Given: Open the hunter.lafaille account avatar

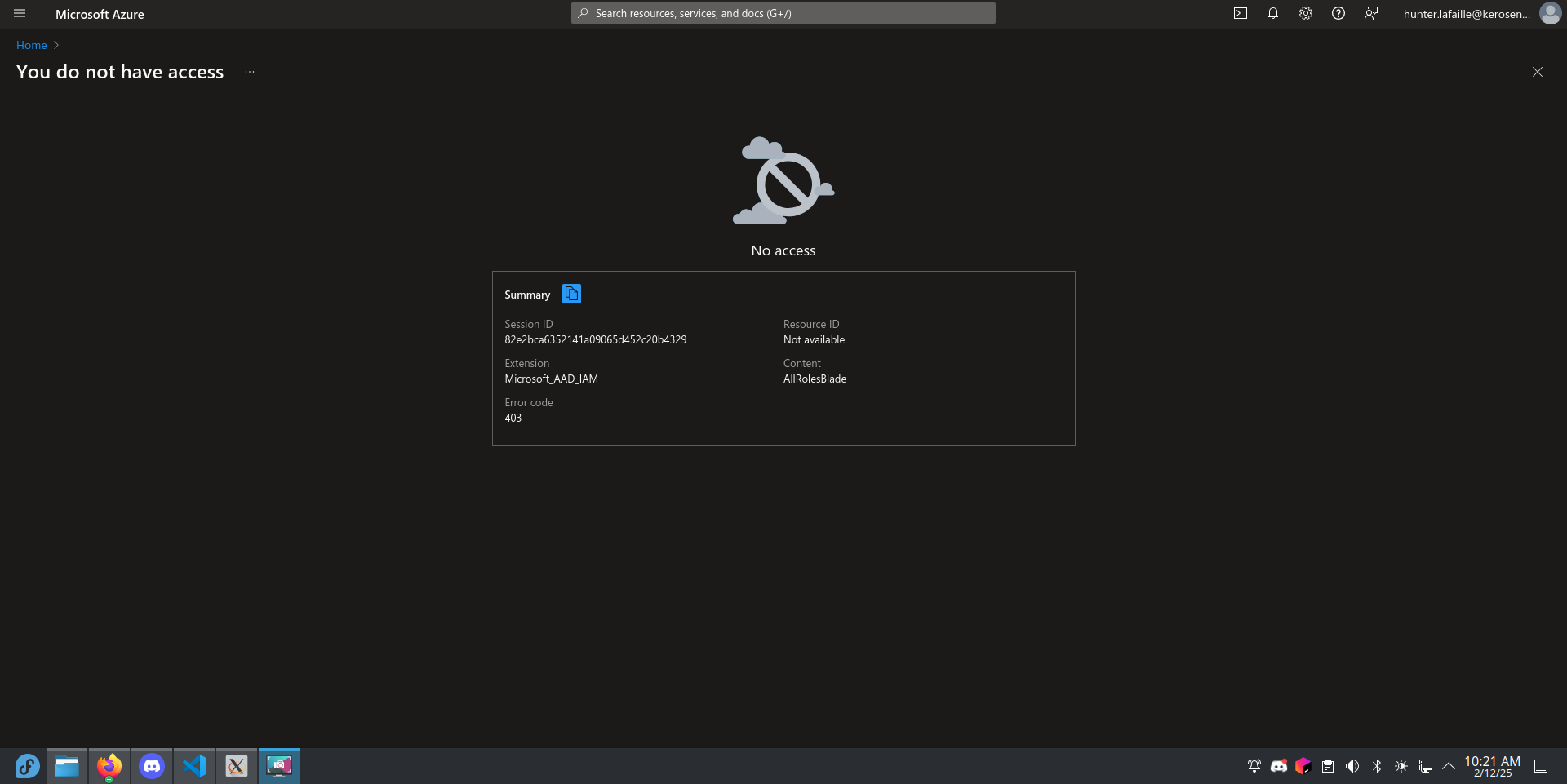Looking at the screenshot, I should [1550, 13].
